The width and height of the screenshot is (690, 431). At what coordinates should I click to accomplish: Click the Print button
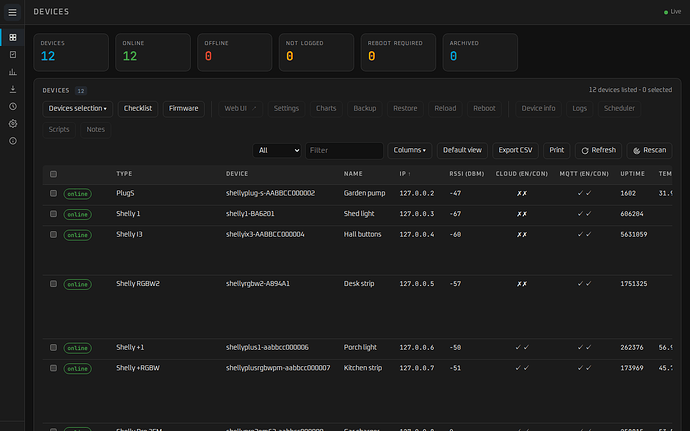pos(557,151)
